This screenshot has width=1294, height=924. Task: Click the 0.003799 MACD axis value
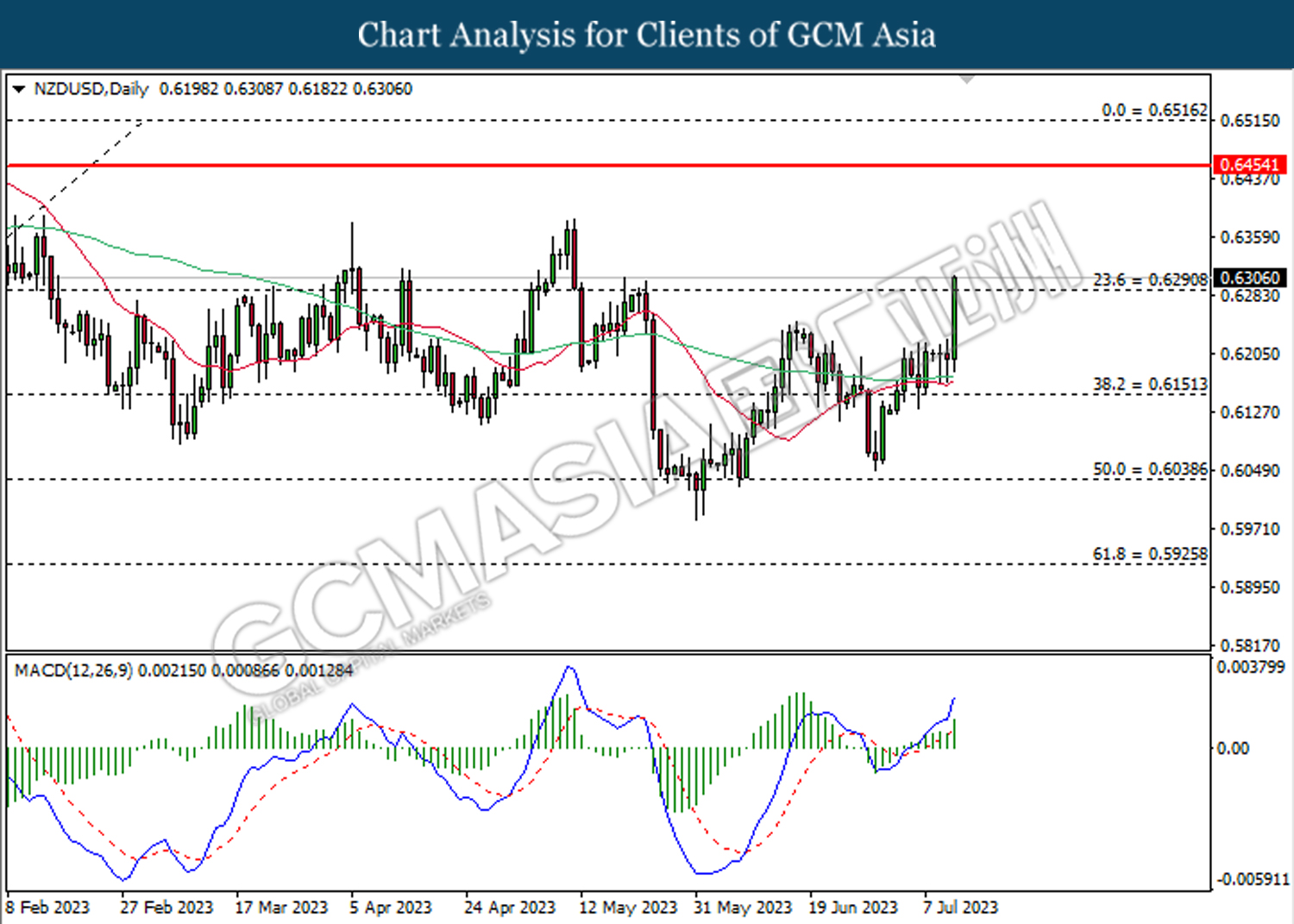1251,667
